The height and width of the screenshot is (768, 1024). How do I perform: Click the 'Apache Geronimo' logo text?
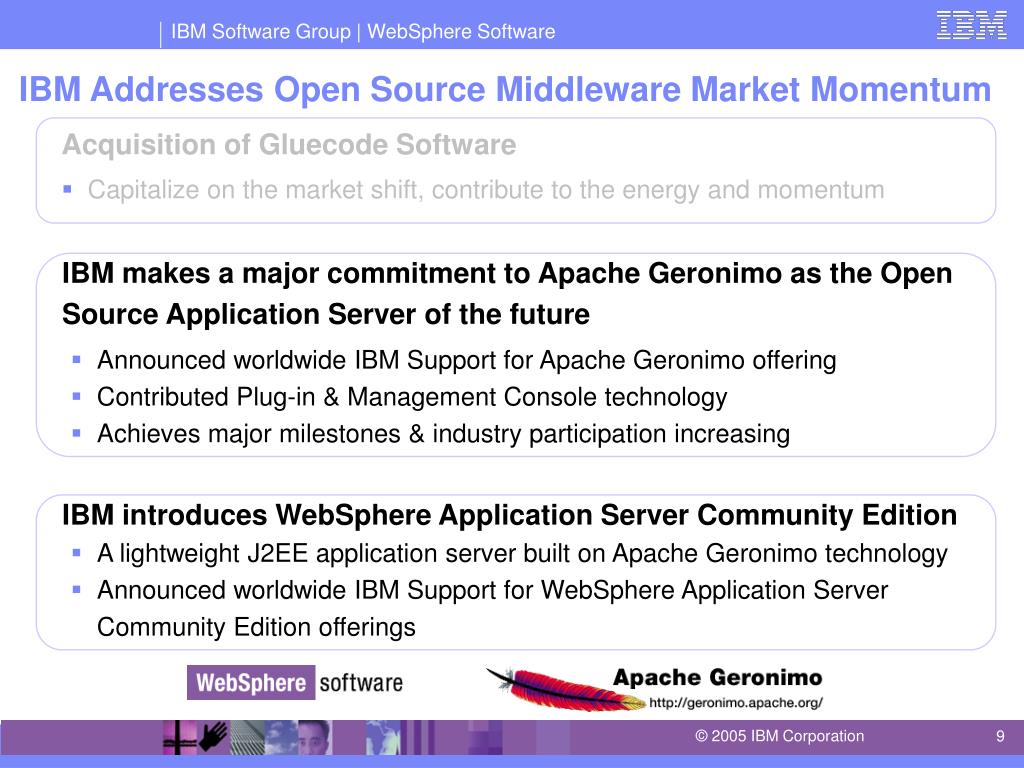point(717,678)
